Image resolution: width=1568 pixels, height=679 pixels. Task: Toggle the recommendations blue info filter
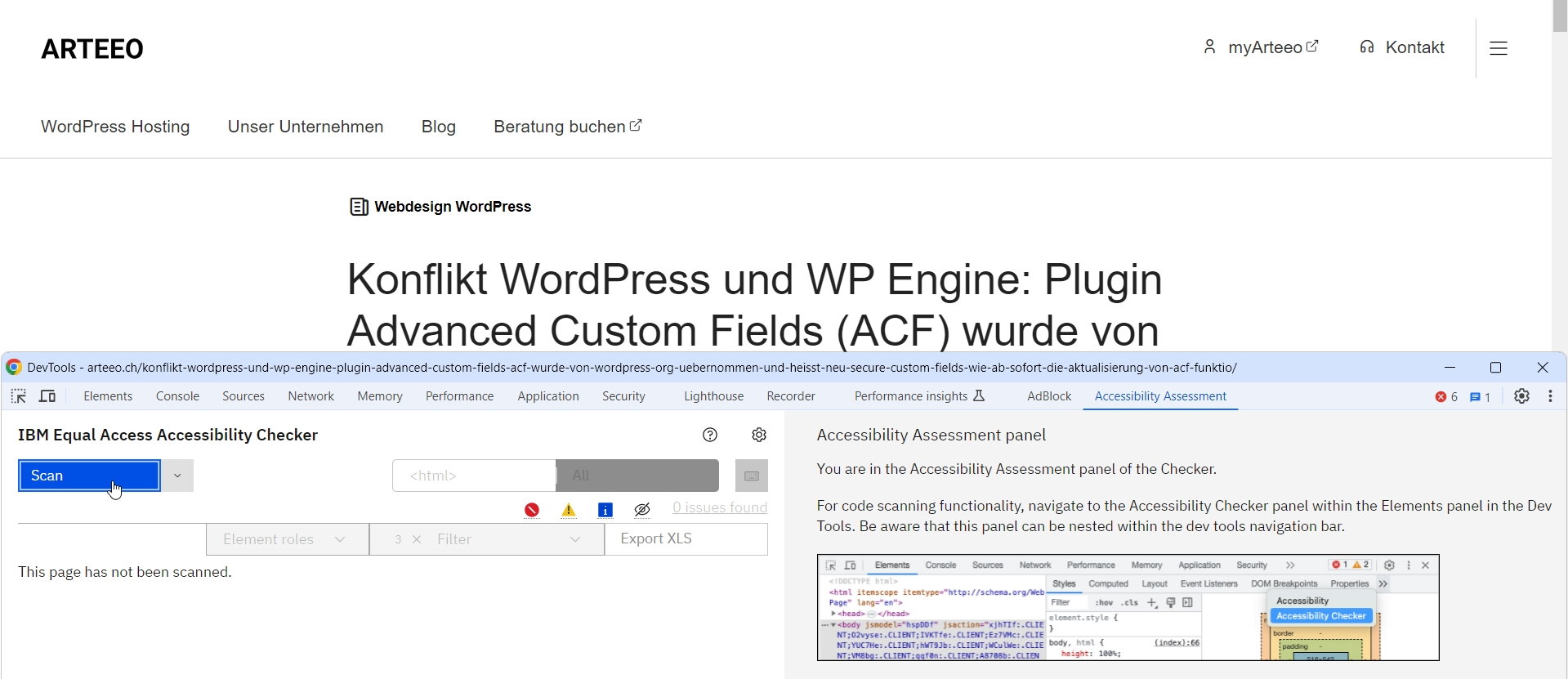605,510
